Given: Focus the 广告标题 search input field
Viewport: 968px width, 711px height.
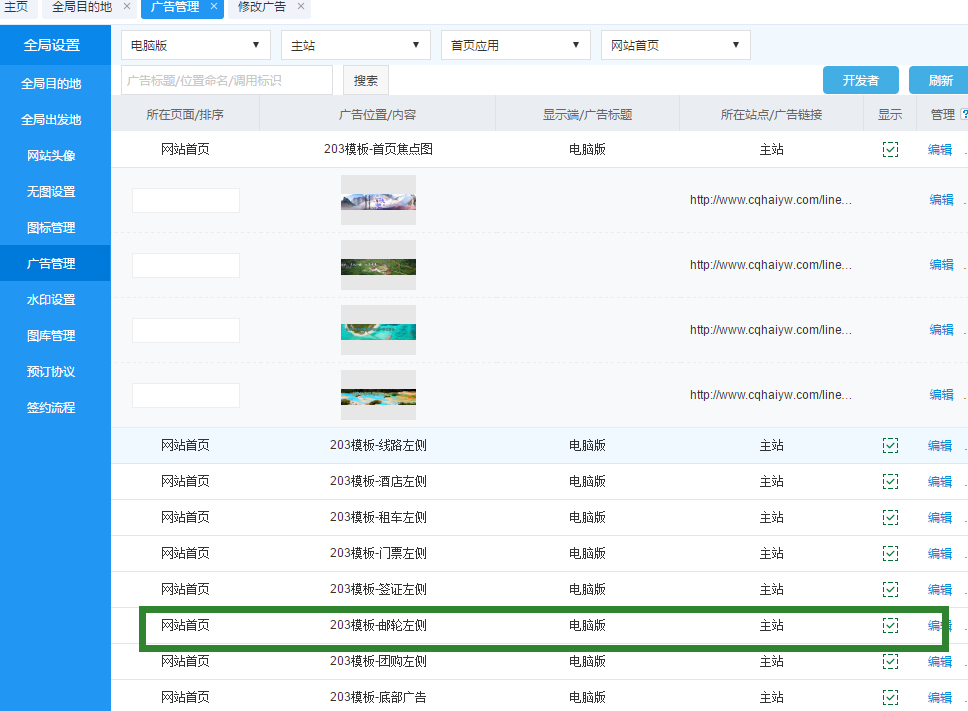Looking at the screenshot, I should pyautogui.click(x=227, y=80).
